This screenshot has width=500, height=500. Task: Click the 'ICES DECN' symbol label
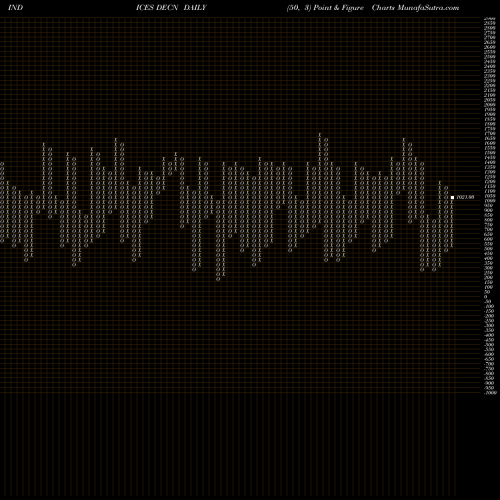[x=157, y=8]
